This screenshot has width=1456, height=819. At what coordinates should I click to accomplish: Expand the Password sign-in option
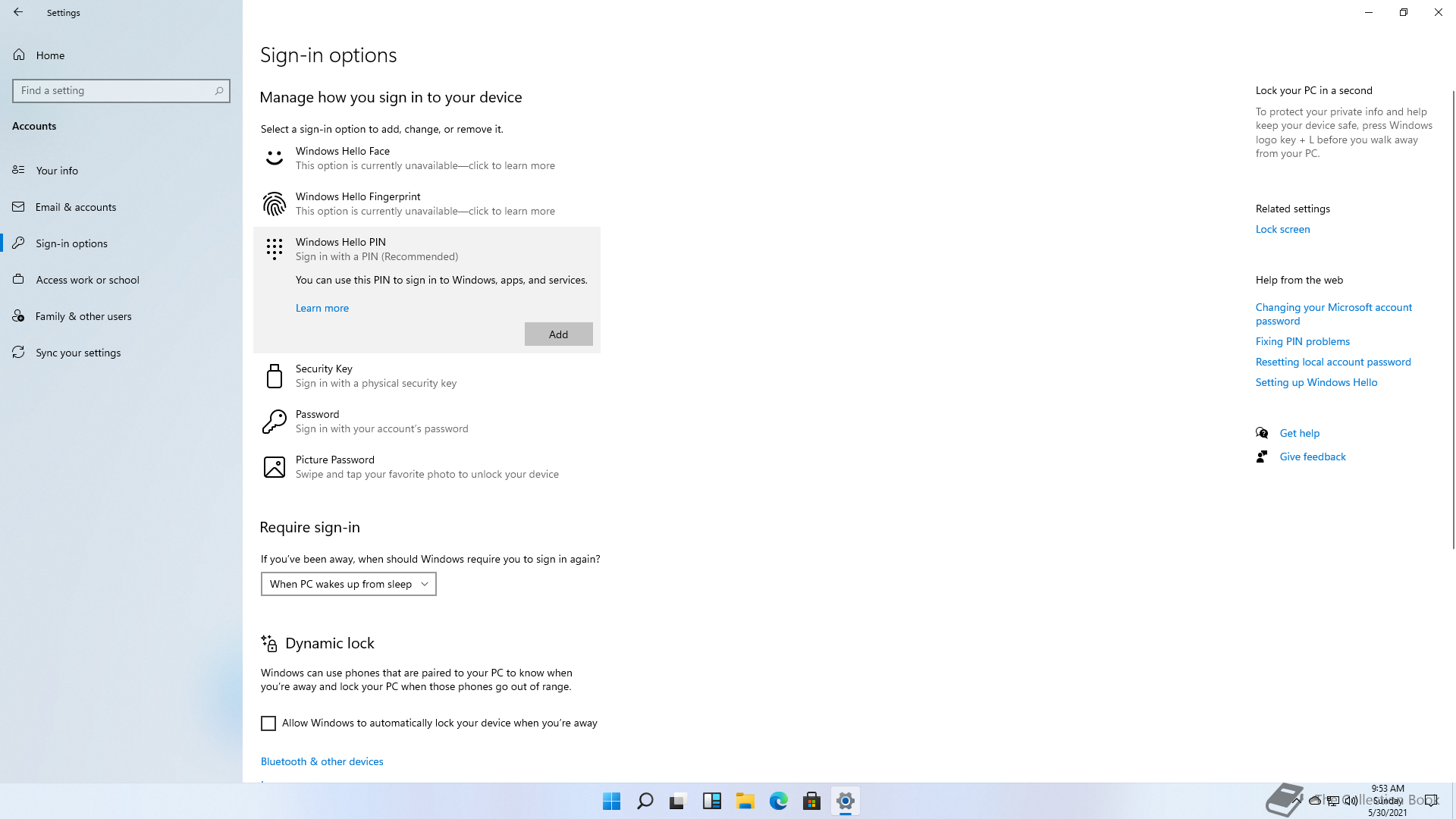point(427,421)
